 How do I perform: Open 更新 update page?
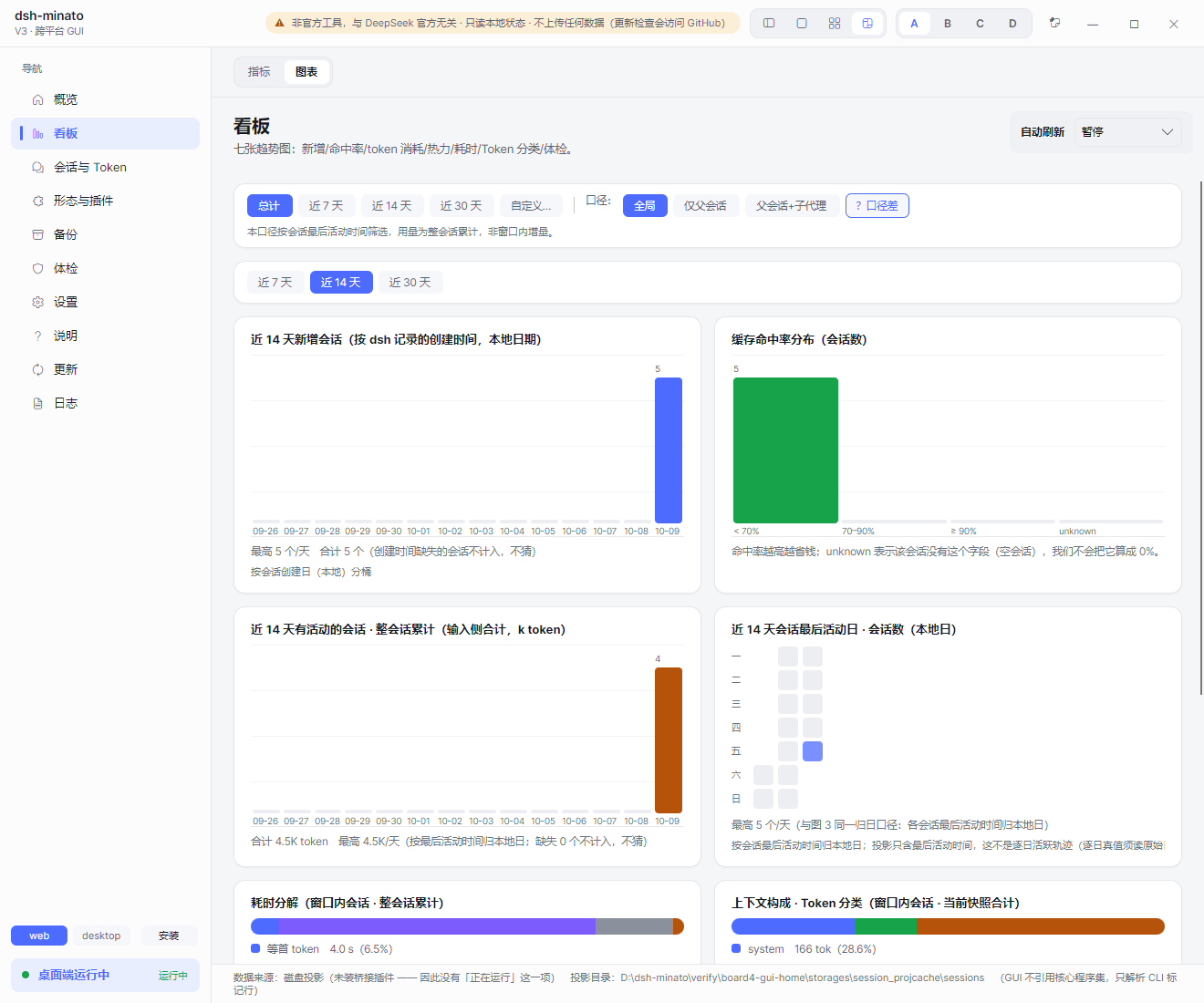click(105, 369)
